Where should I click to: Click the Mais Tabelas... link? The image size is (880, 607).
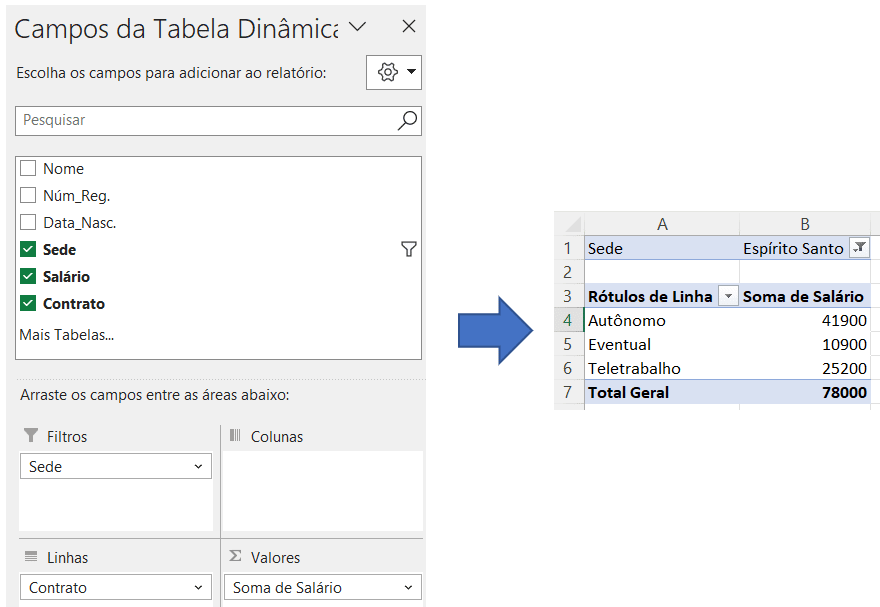(67, 335)
